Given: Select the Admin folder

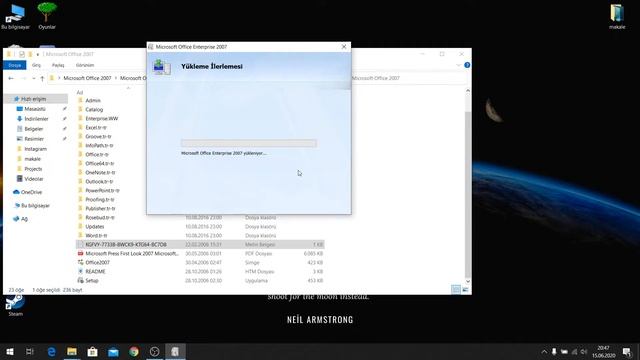Looking at the screenshot, I should tap(93, 100).
